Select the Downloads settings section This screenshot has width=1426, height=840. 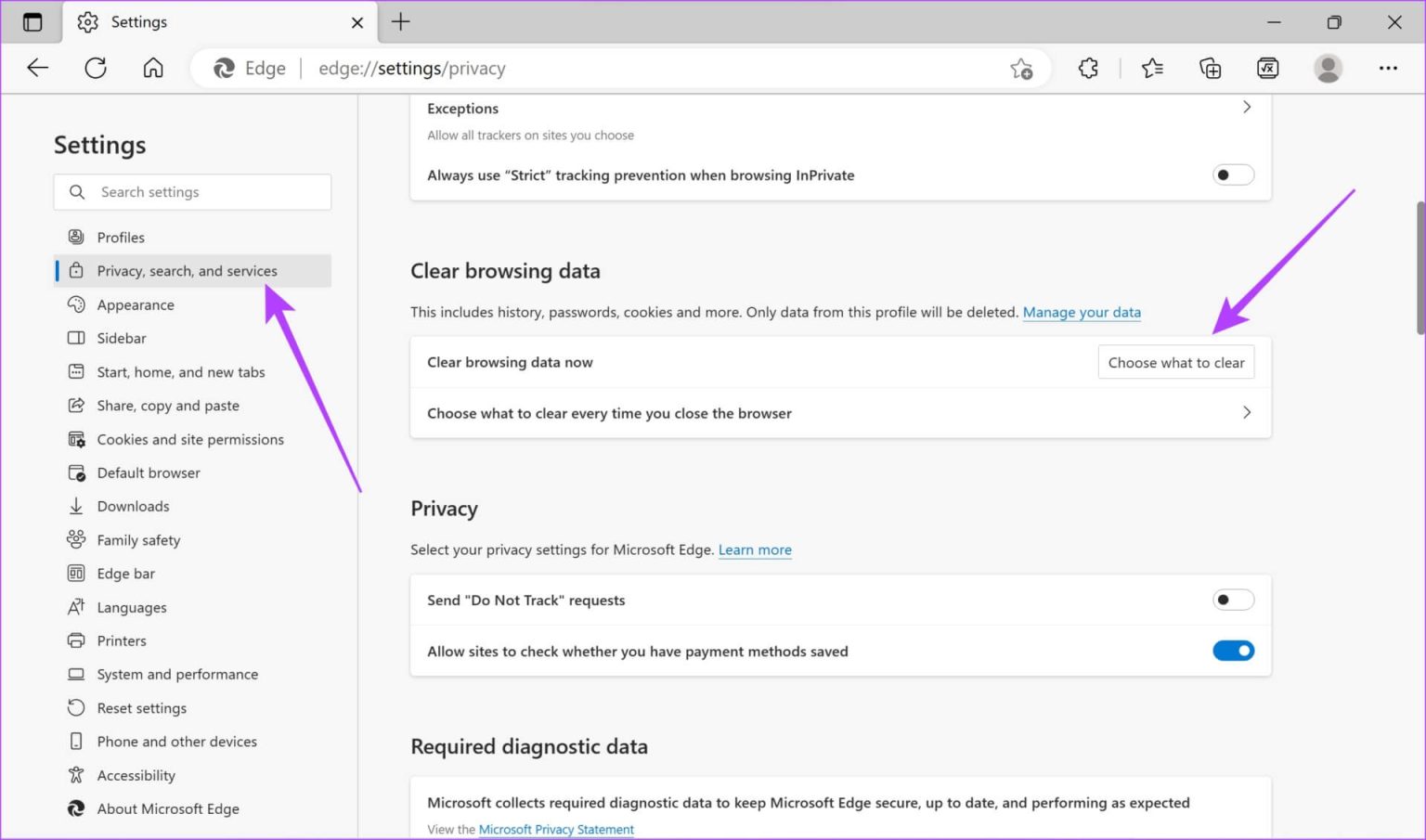133,506
